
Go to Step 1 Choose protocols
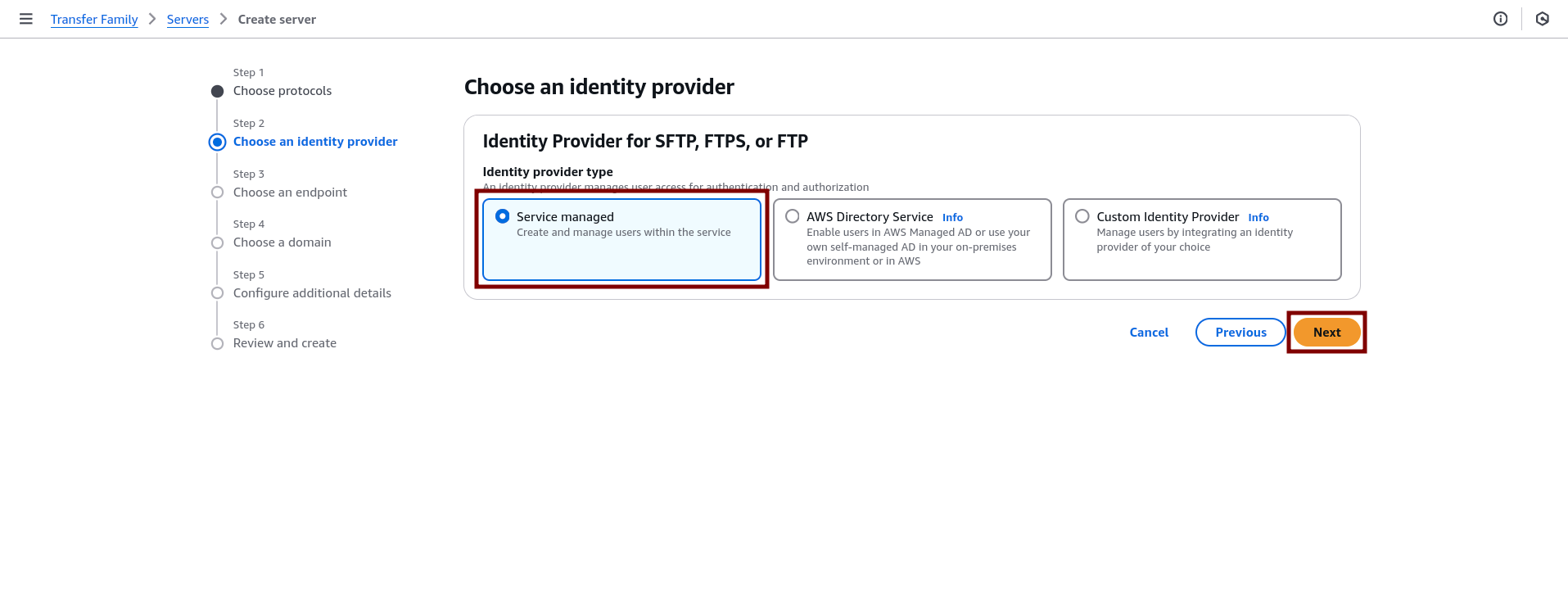coord(282,90)
